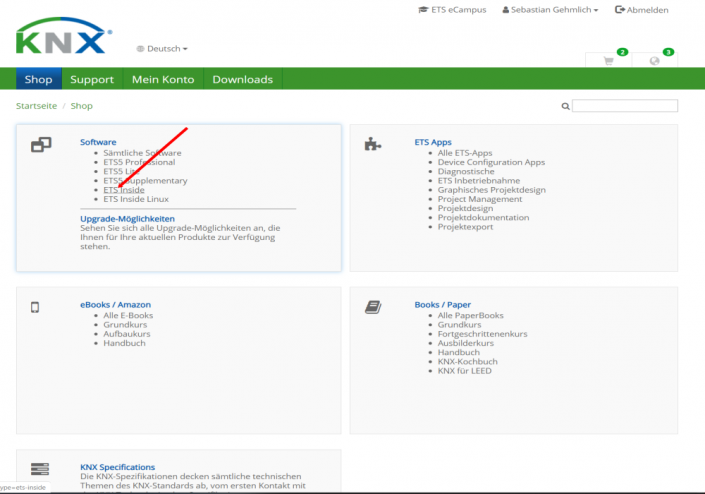Screen dimensions: 705x494
Task: Click the ETS Inside link
Action: 124,190
